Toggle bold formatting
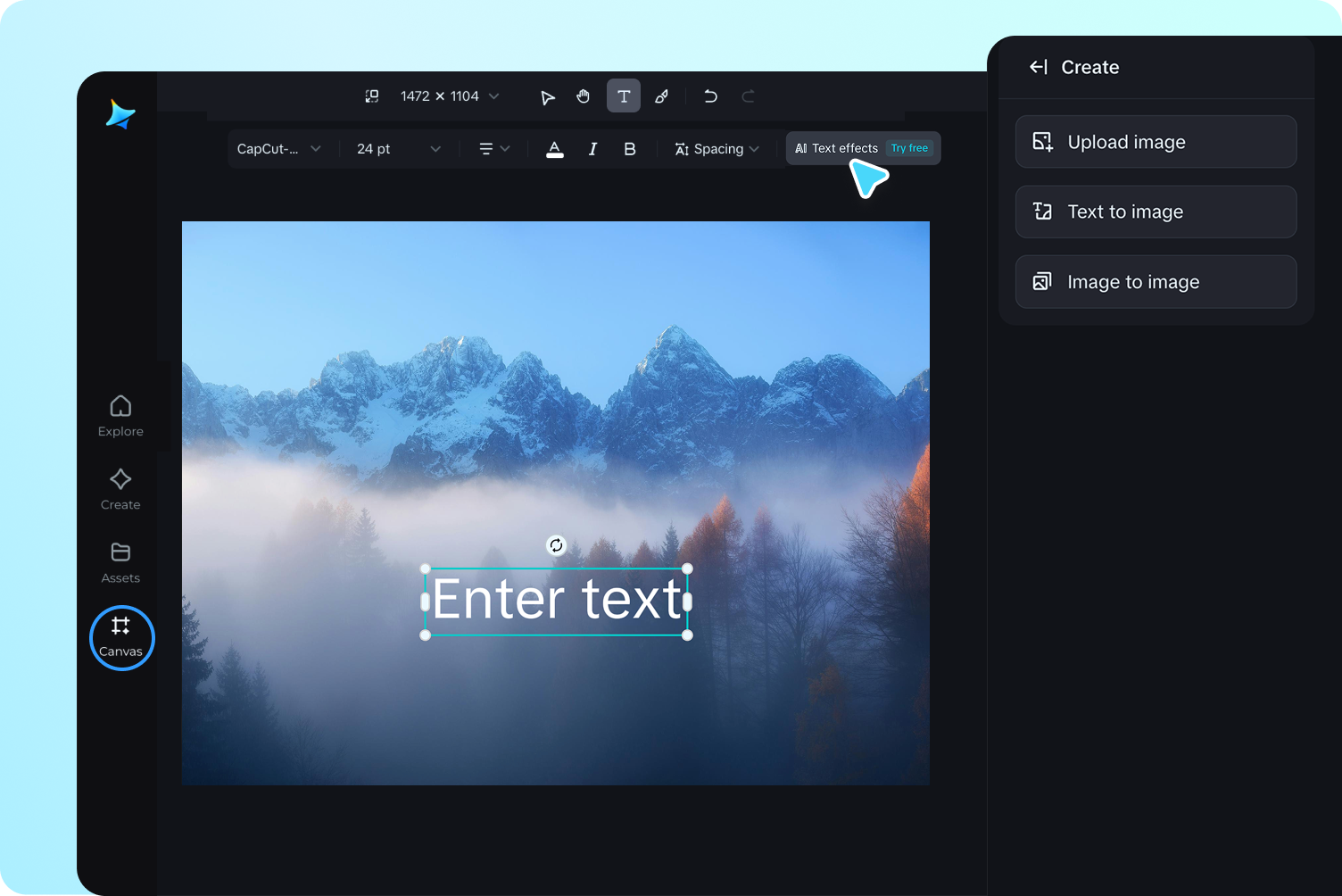Image resolution: width=1342 pixels, height=896 pixels. [630, 148]
